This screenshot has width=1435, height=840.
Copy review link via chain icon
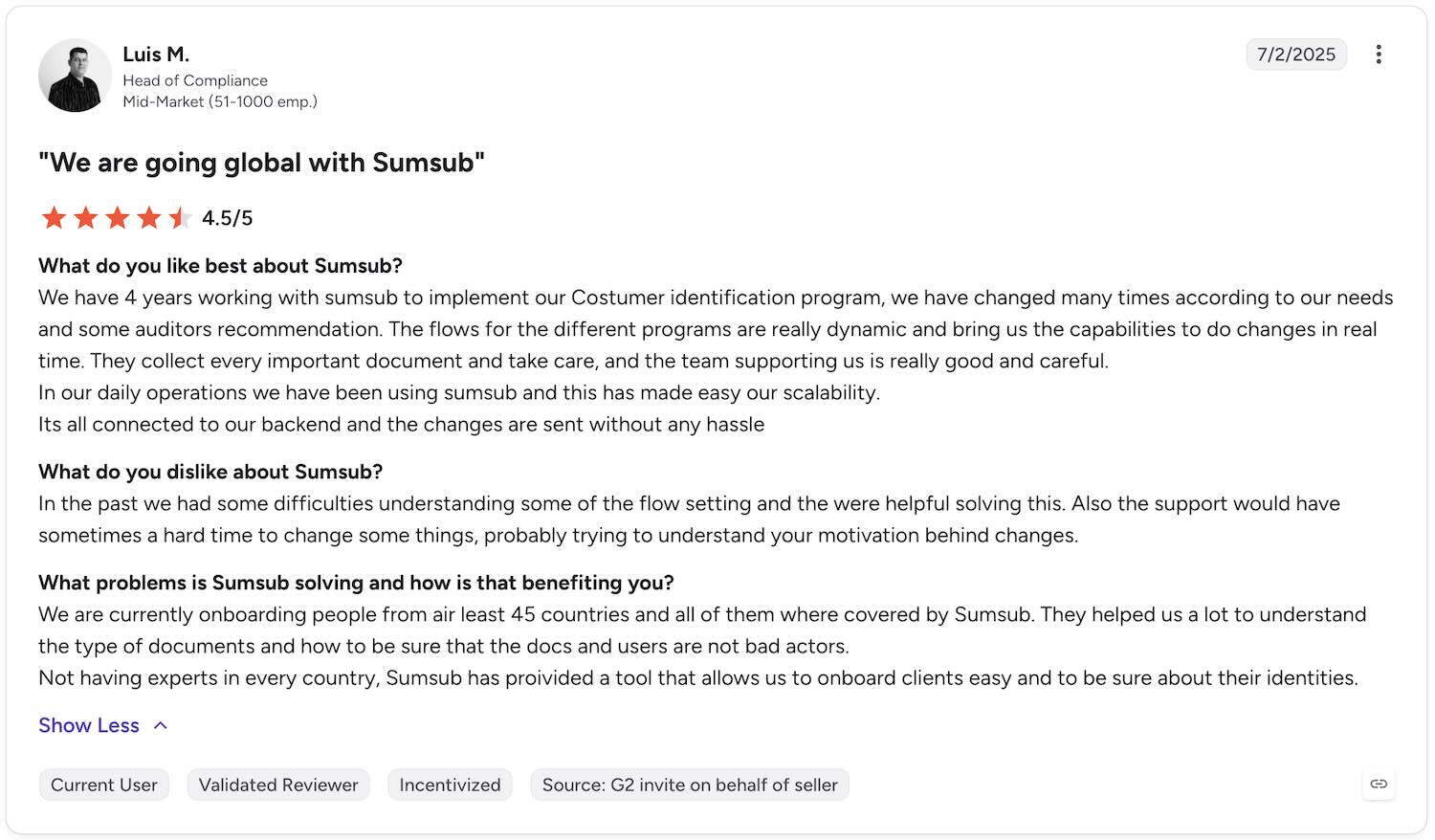pos(1379,785)
